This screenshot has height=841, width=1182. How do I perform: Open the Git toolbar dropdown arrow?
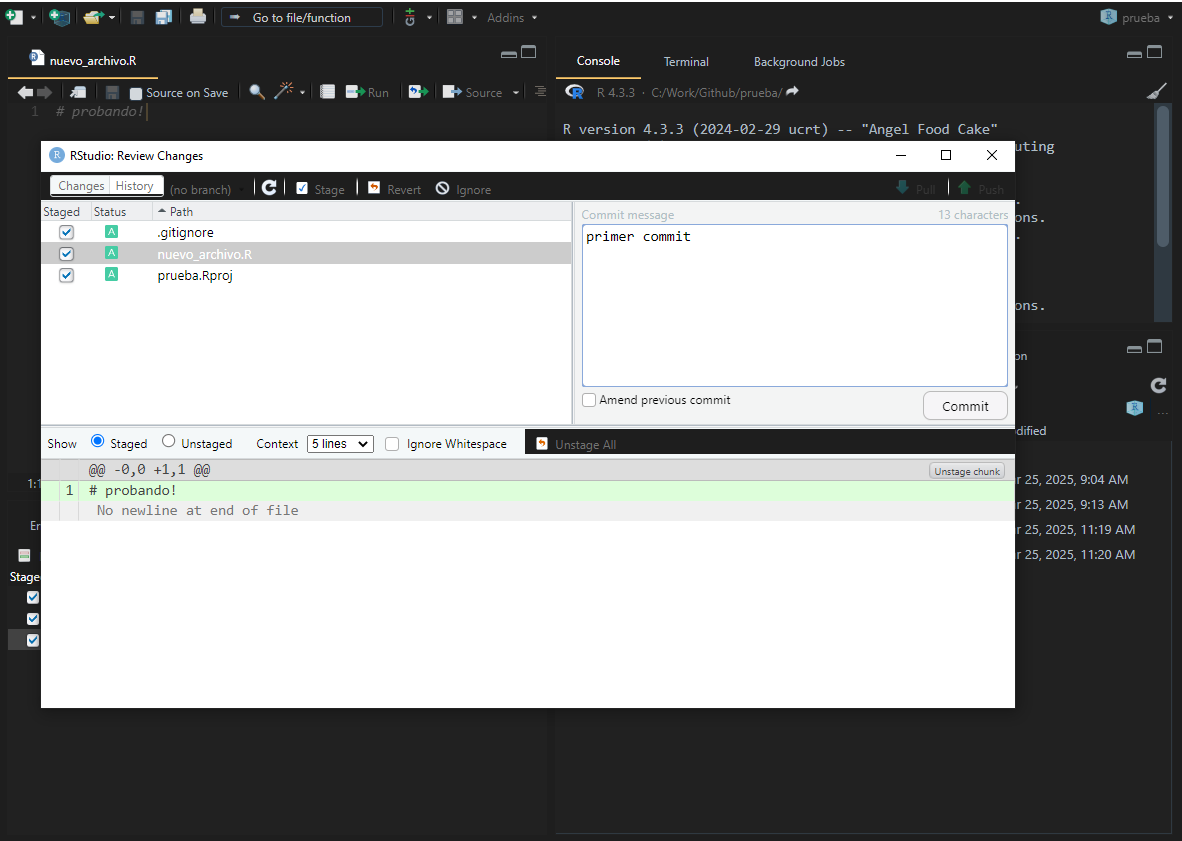pos(430,17)
